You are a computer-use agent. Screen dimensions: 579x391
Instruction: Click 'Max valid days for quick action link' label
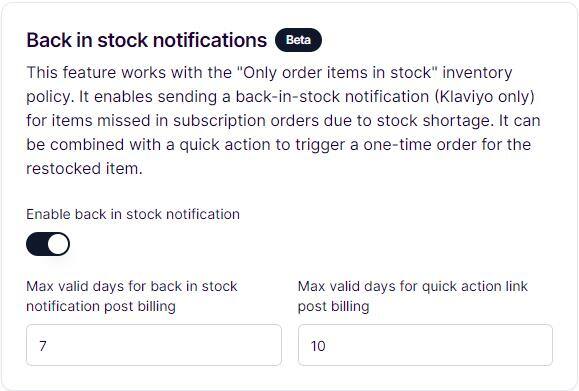pos(413,287)
